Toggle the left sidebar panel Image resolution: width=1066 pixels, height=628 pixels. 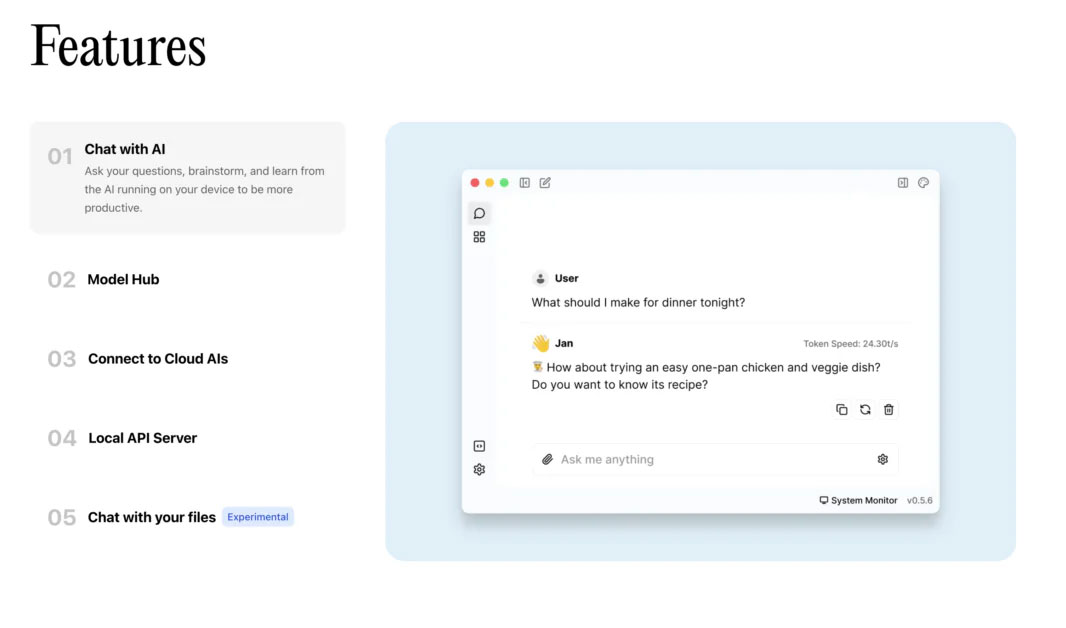[x=524, y=183]
